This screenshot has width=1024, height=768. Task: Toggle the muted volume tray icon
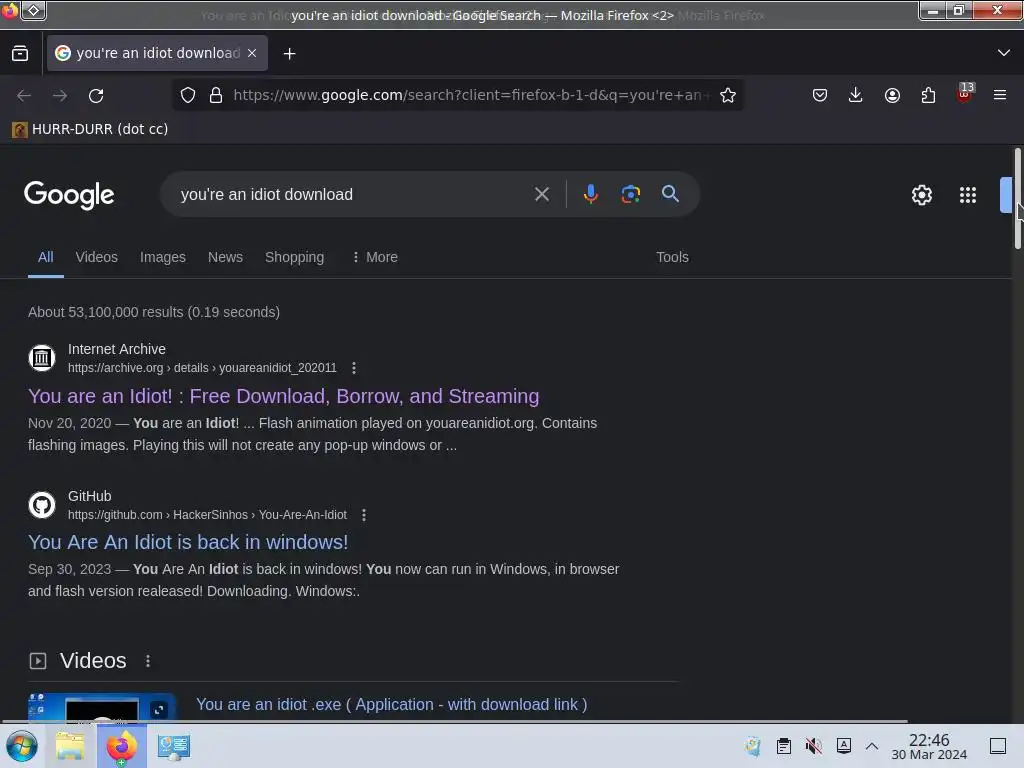click(x=814, y=746)
